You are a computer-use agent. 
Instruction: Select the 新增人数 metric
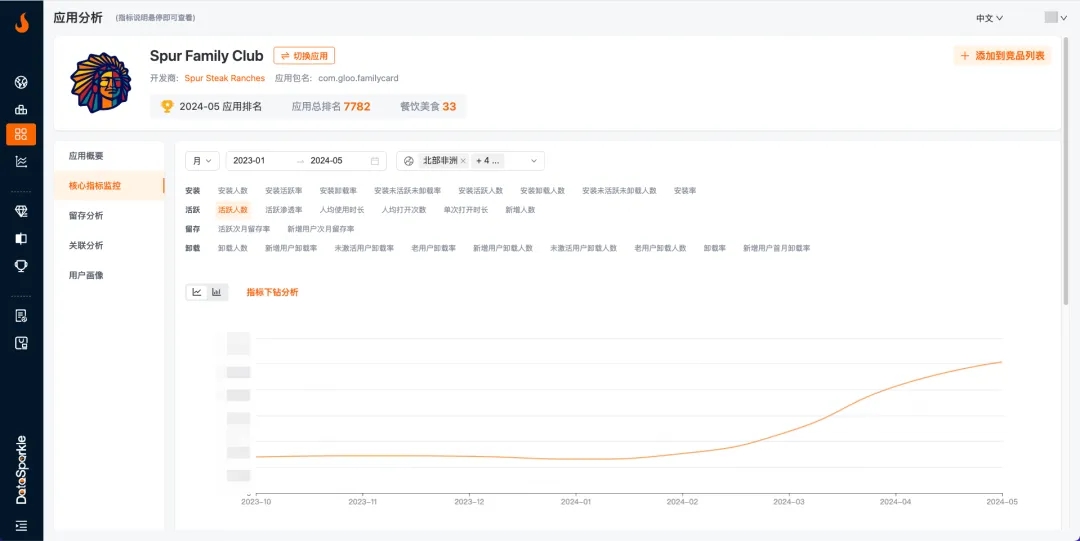click(x=520, y=210)
